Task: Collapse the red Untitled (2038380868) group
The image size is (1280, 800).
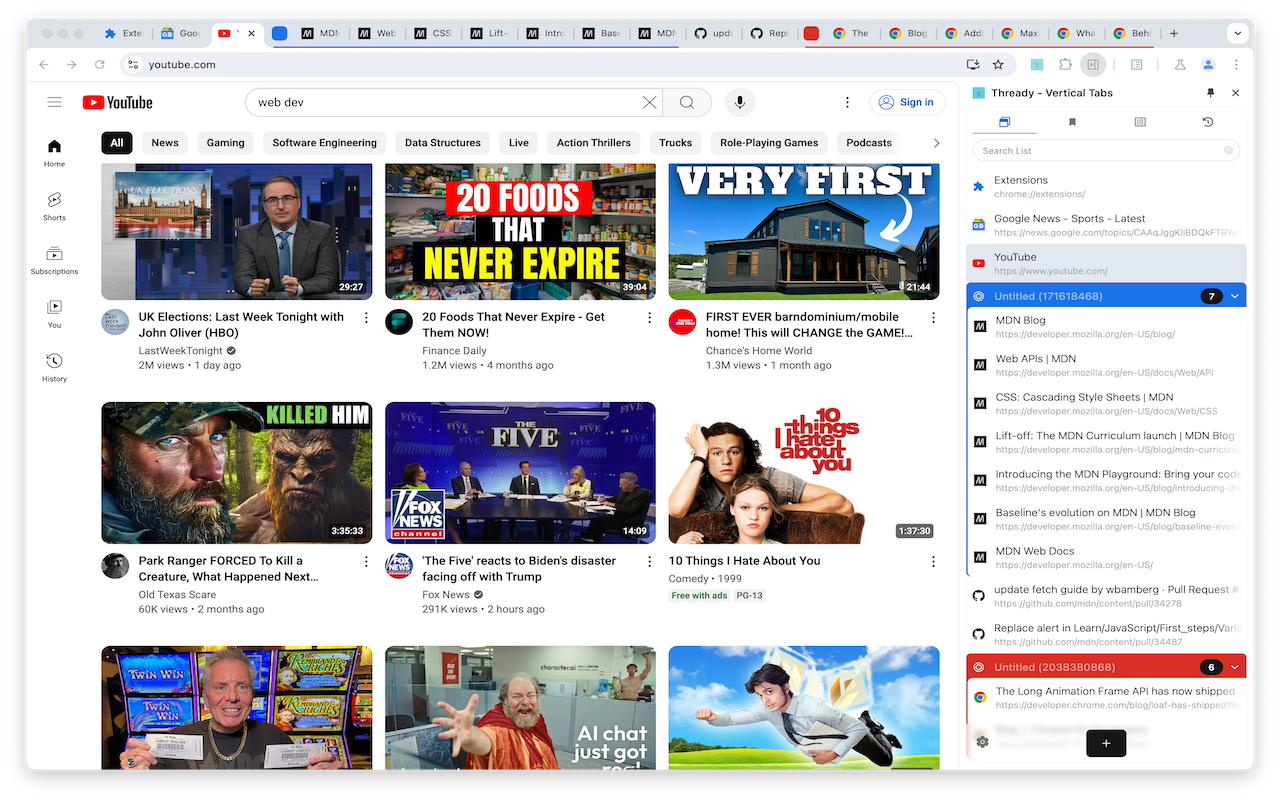Action: [x=1235, y=667]
